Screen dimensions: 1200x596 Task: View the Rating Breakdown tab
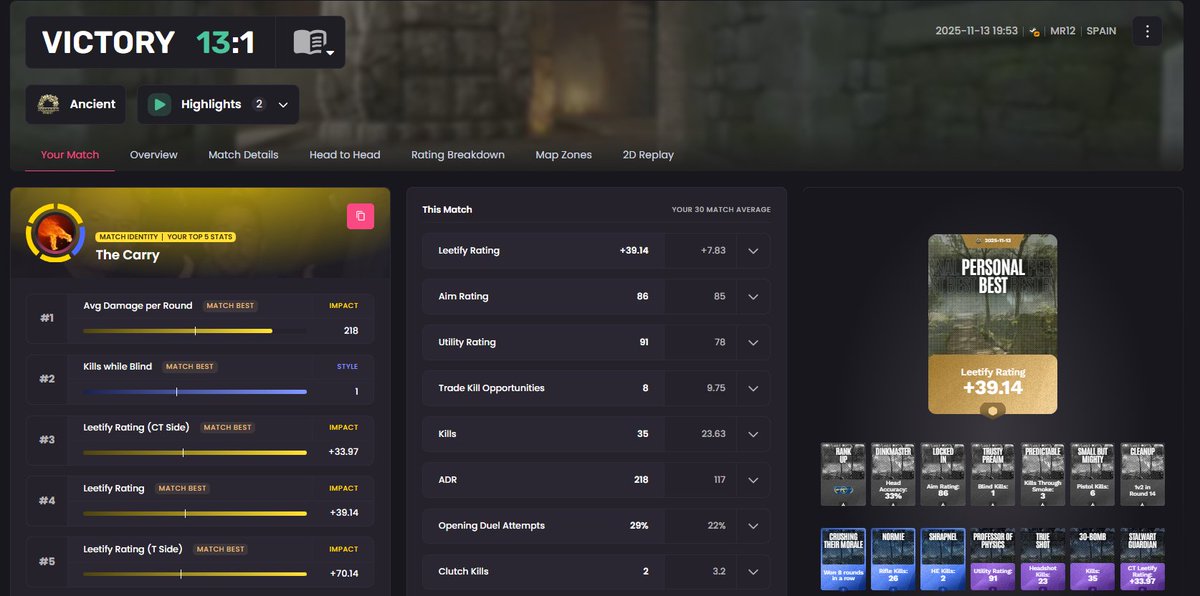click(458, 155)
